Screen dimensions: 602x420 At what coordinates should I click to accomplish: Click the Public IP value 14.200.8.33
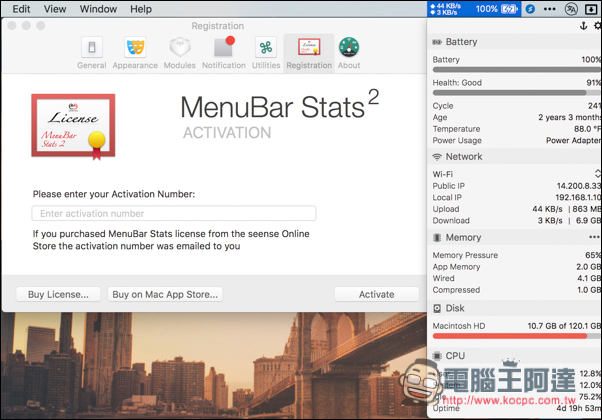click(579, 186)
